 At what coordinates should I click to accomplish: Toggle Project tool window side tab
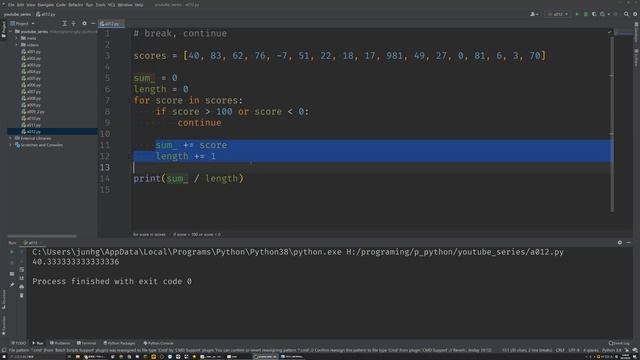coord(3,30)
